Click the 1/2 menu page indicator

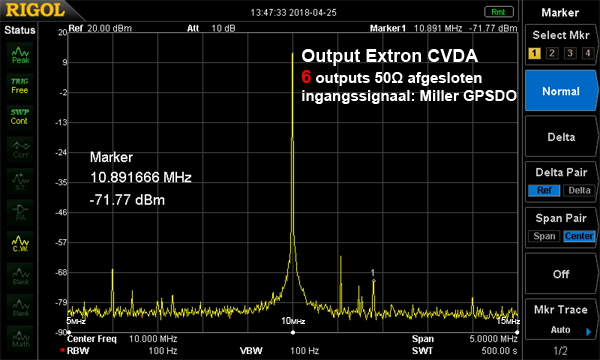point(560,351)
